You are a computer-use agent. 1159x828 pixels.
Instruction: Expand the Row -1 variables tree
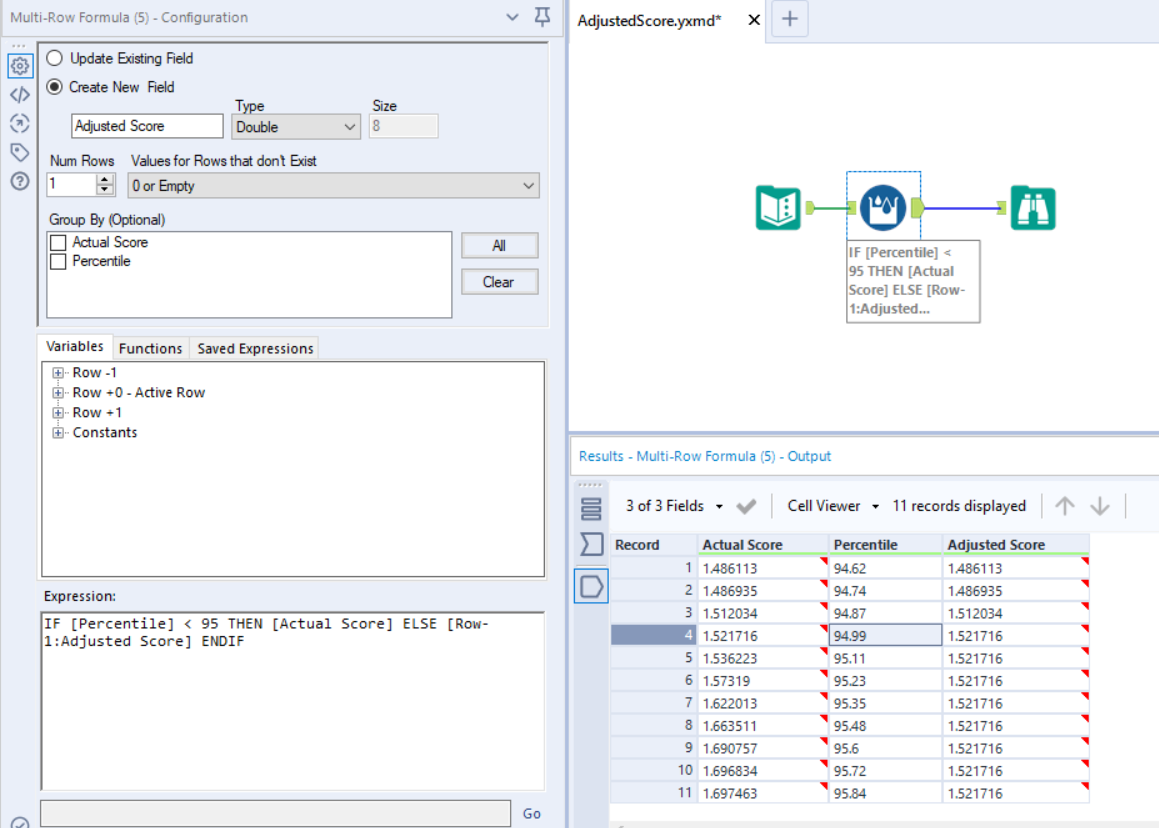57,372
